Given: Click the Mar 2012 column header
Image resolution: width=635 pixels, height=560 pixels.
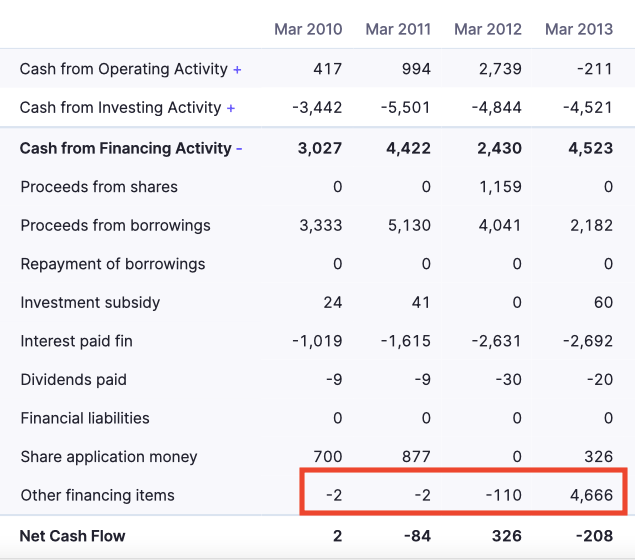Looking at the screenshot, I should [x=488, y=29].
